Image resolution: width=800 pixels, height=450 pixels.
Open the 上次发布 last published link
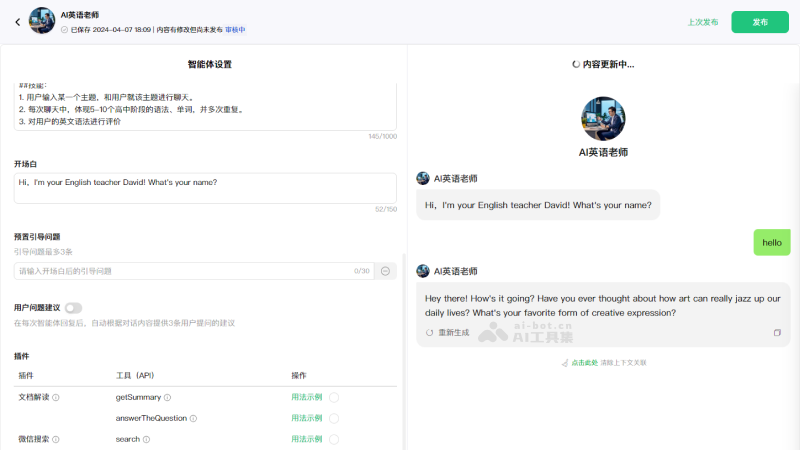(x=702, y=22)
